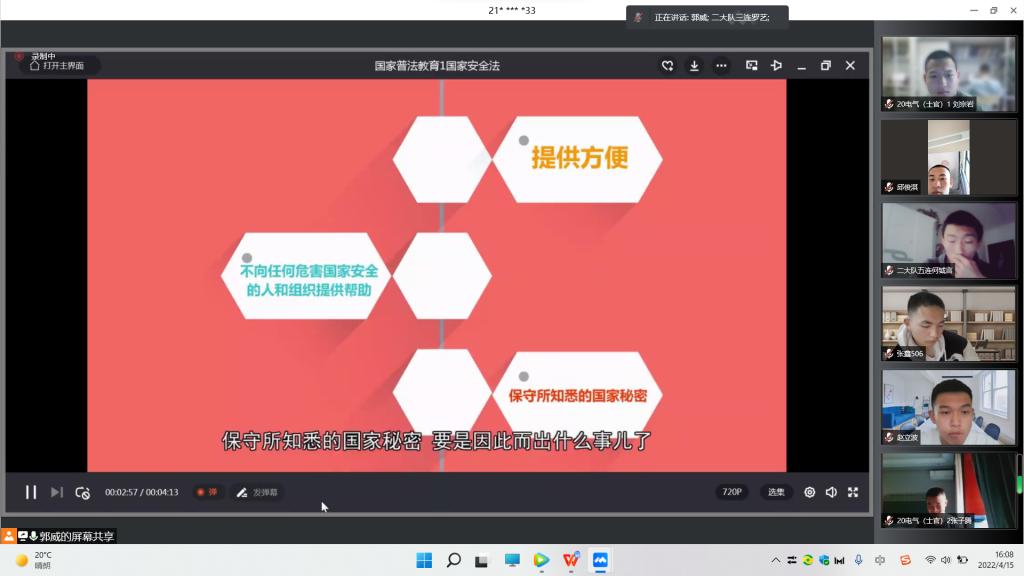Open the playback loop/timing icon

(x=83, y=492)
